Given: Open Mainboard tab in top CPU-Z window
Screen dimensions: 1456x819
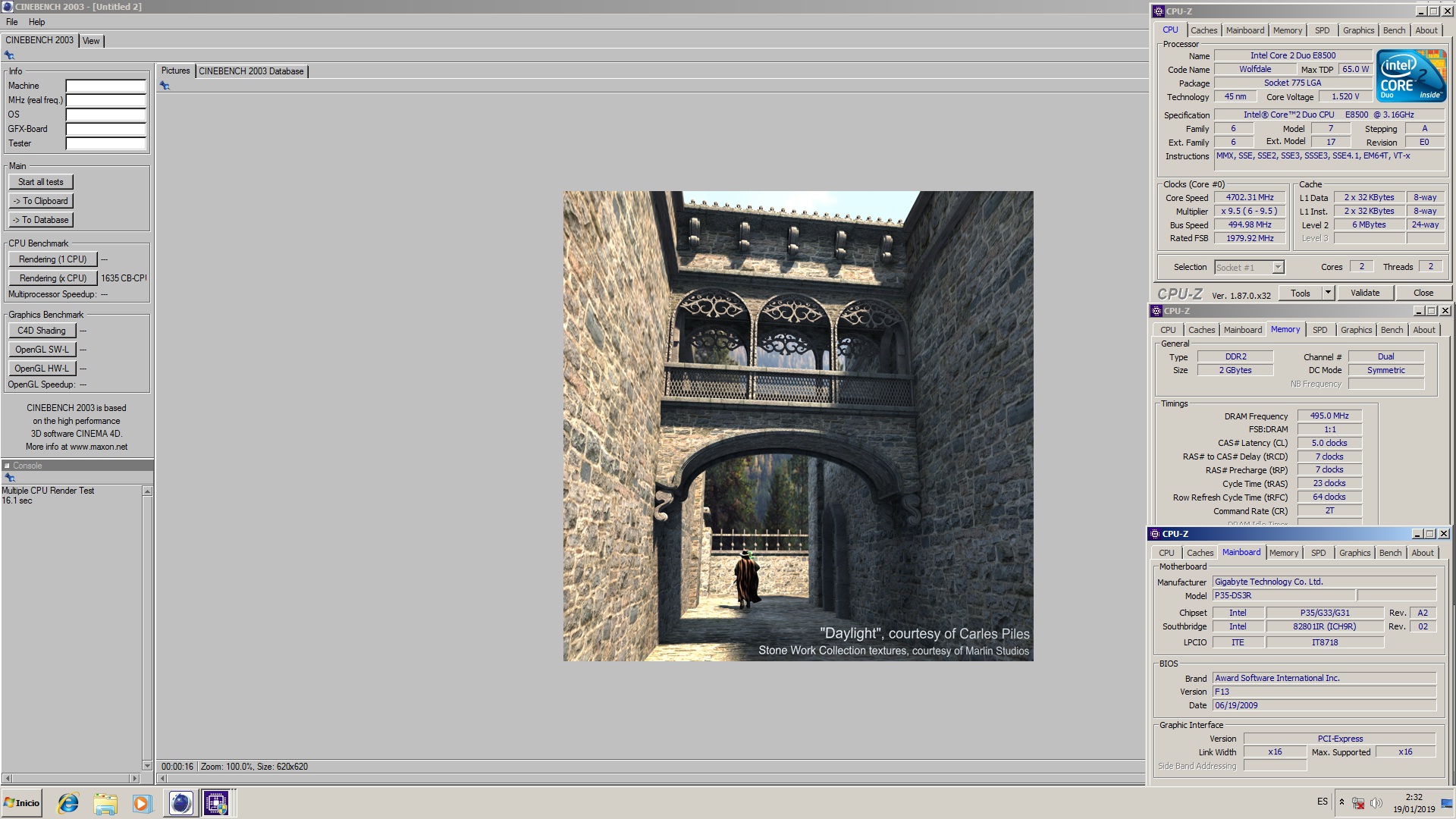Looking at the screenshot, I should point(1245,30).
